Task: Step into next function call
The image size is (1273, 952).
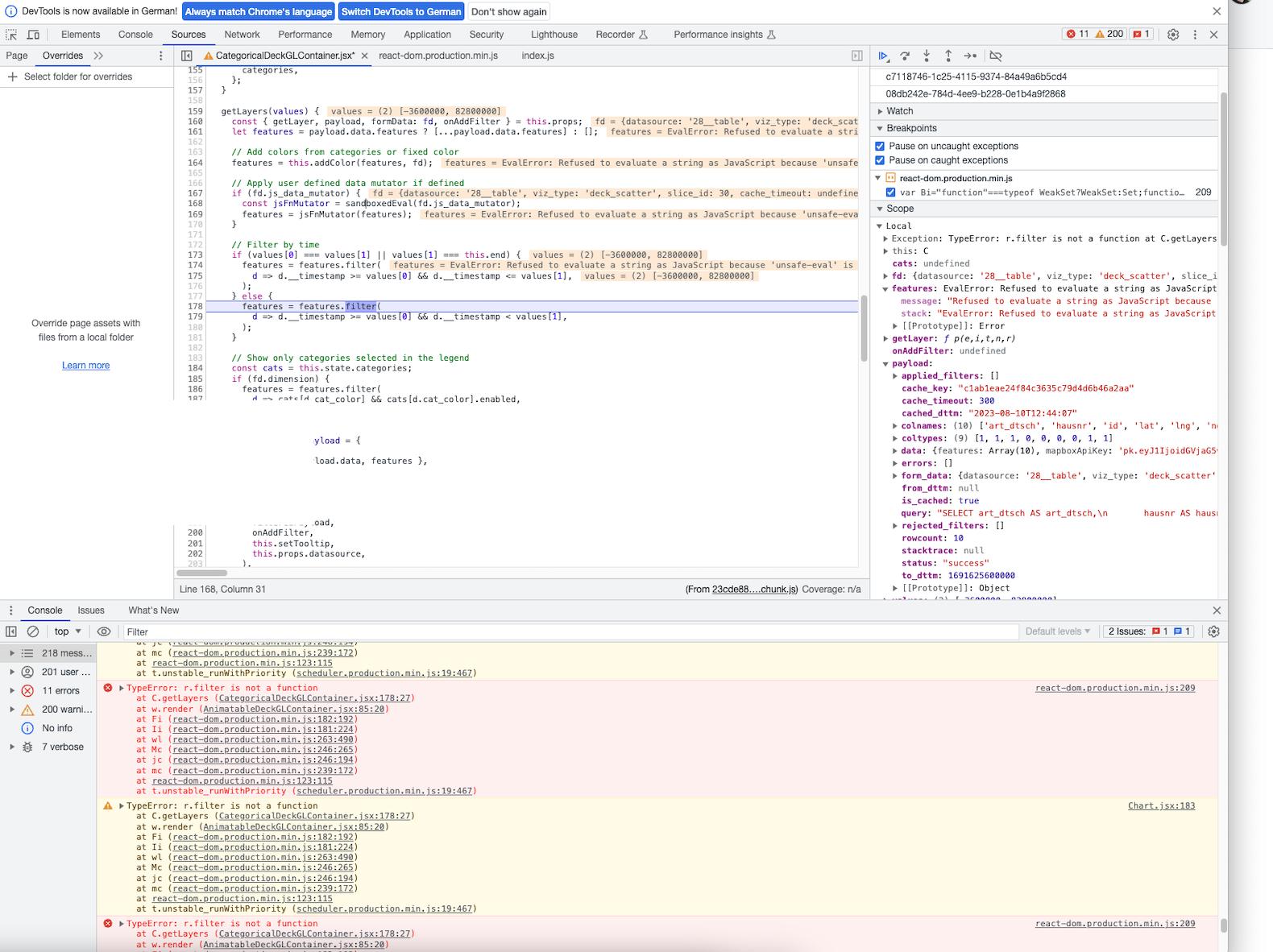Action: click(927, 56)
